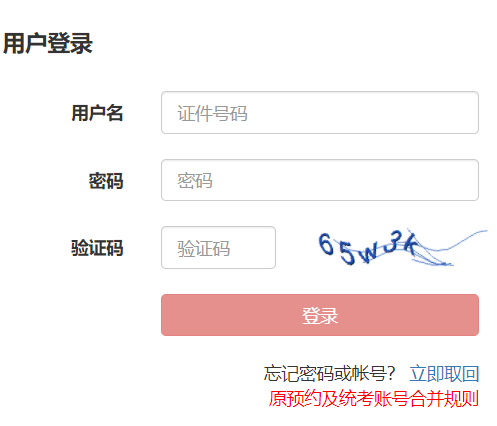Select the 验证码 captcha text field
This screenshot has height=426, width=497.
pos(218,248)
